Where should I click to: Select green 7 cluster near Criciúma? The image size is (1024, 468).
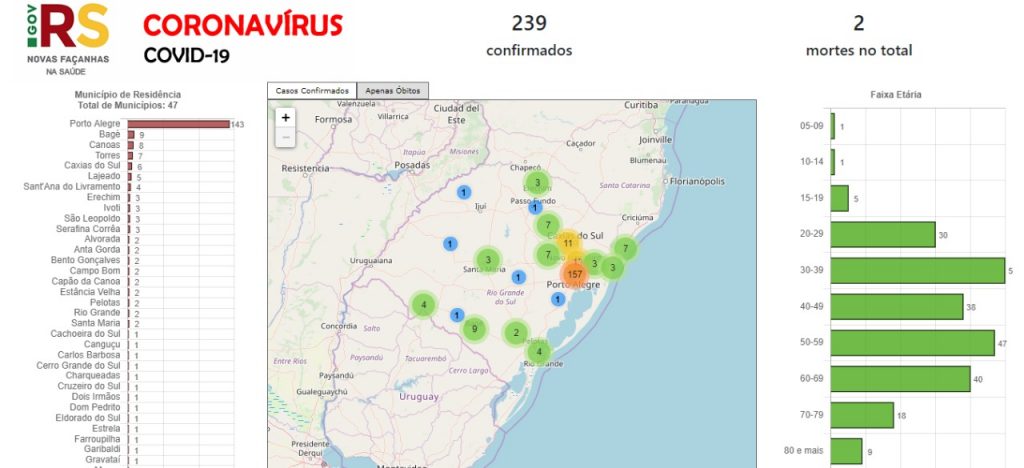coord(625,248)
